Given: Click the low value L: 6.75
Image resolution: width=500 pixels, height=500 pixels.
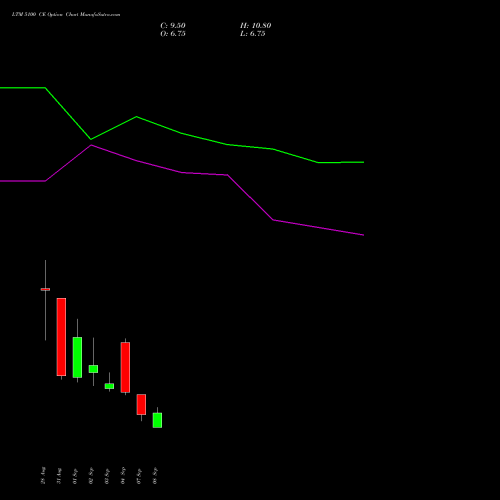Looking at the screenshot, I should tap(253, 34).
